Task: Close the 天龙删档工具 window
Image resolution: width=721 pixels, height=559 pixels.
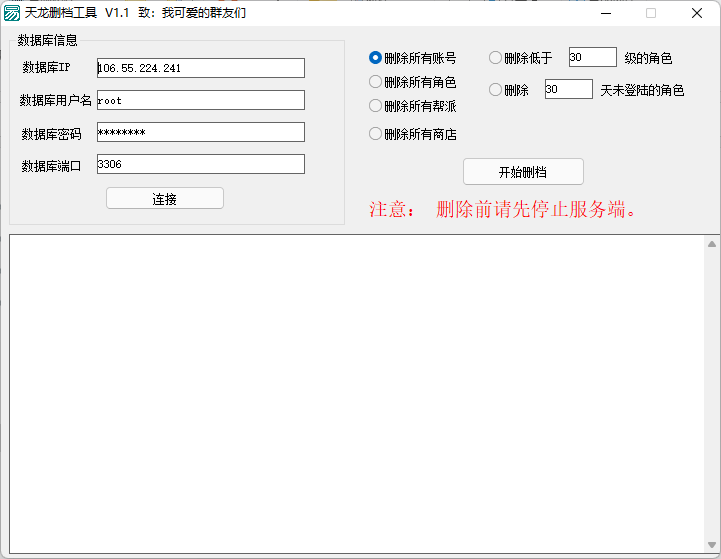Action: 697,13
